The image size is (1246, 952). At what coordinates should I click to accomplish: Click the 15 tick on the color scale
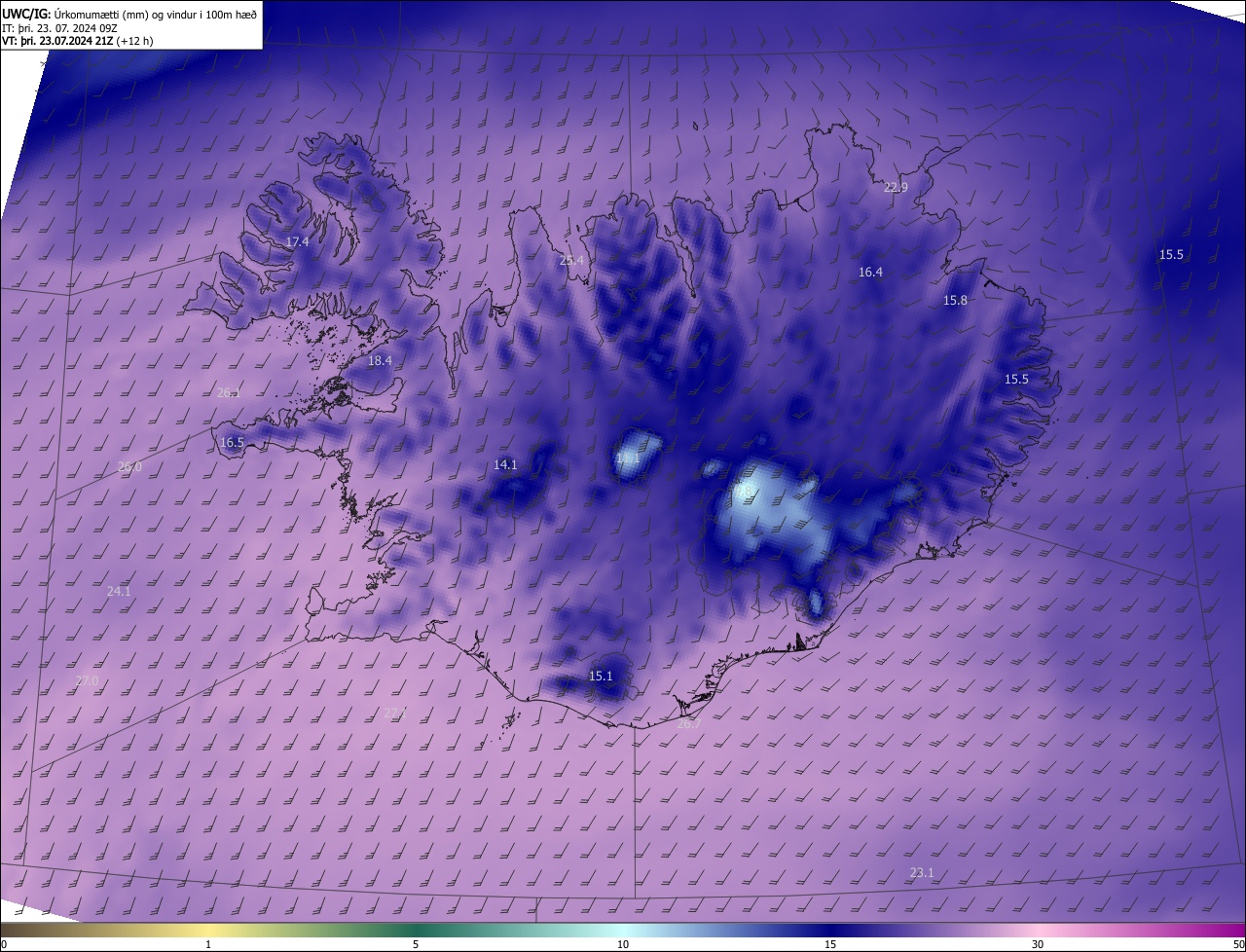(830, 944)
